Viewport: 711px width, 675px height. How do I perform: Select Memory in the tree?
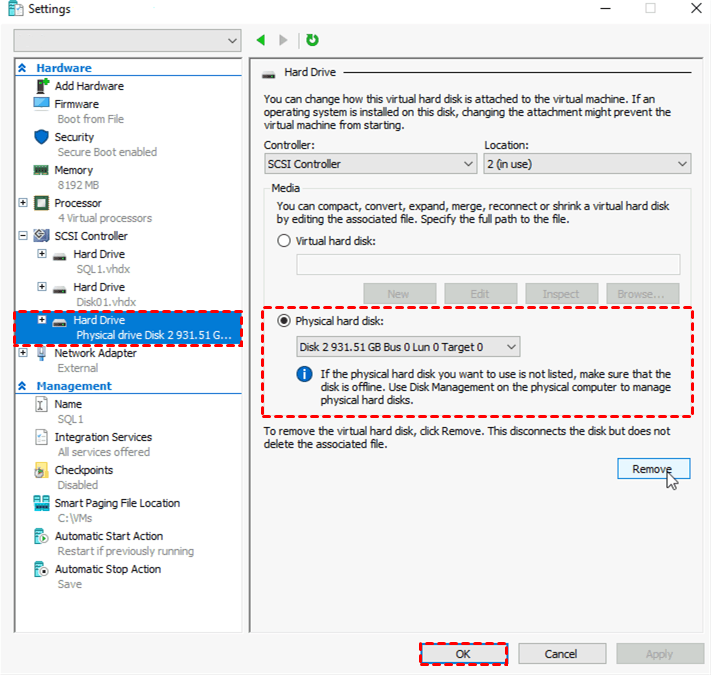74,170
